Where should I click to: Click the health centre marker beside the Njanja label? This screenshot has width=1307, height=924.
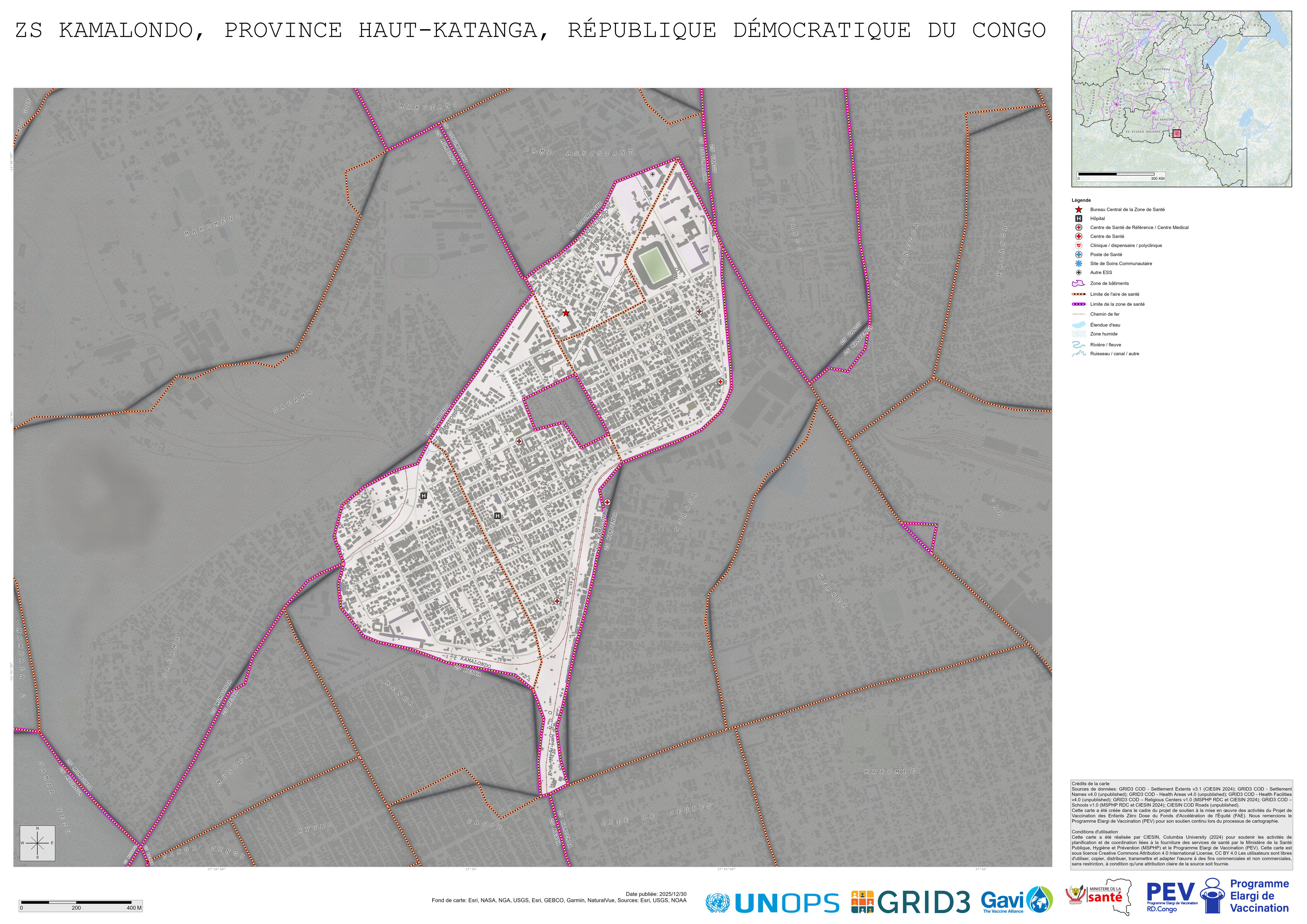[607, 502]
